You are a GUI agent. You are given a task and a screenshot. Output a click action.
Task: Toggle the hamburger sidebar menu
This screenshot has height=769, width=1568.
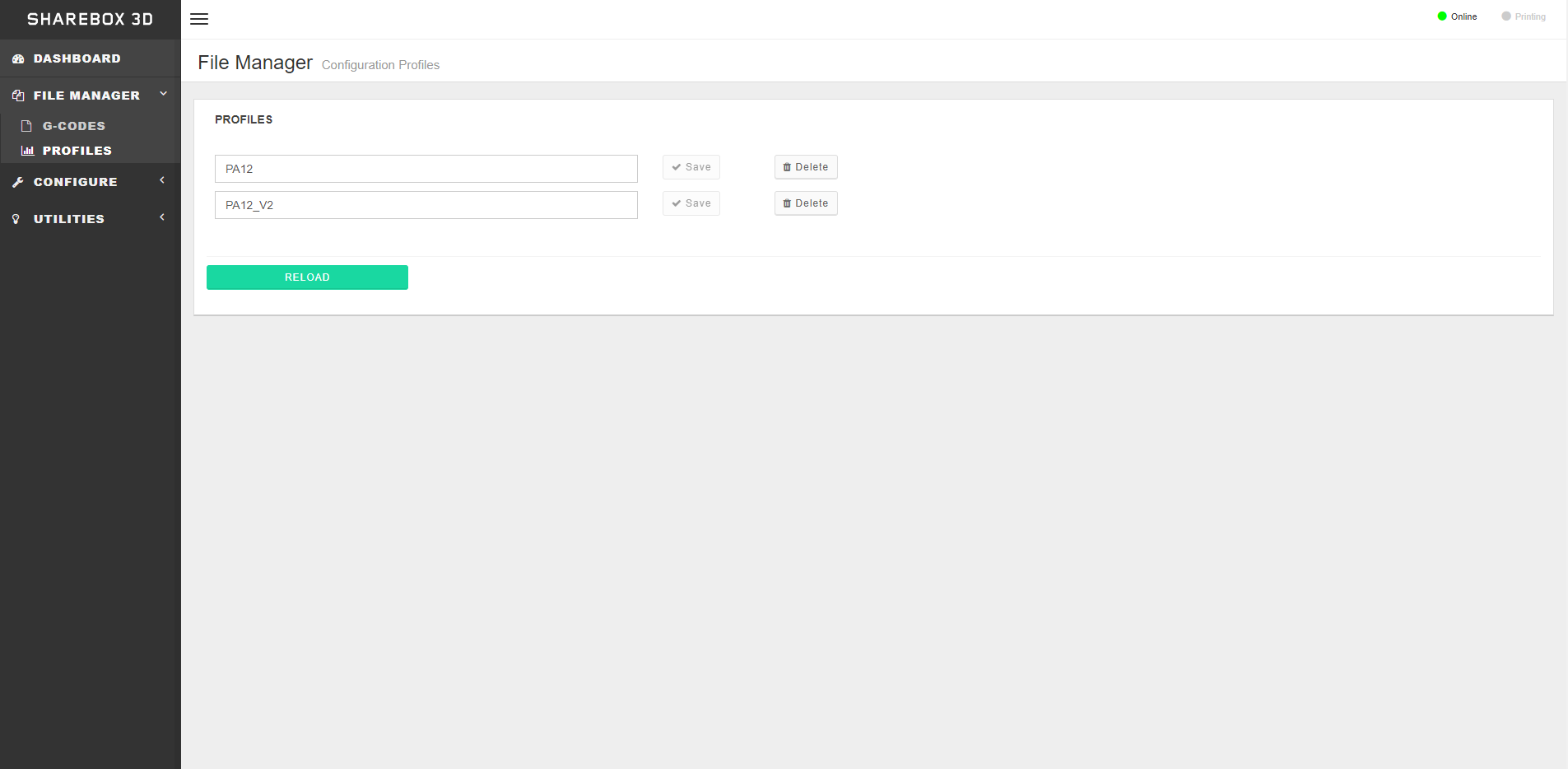point(199,19)
